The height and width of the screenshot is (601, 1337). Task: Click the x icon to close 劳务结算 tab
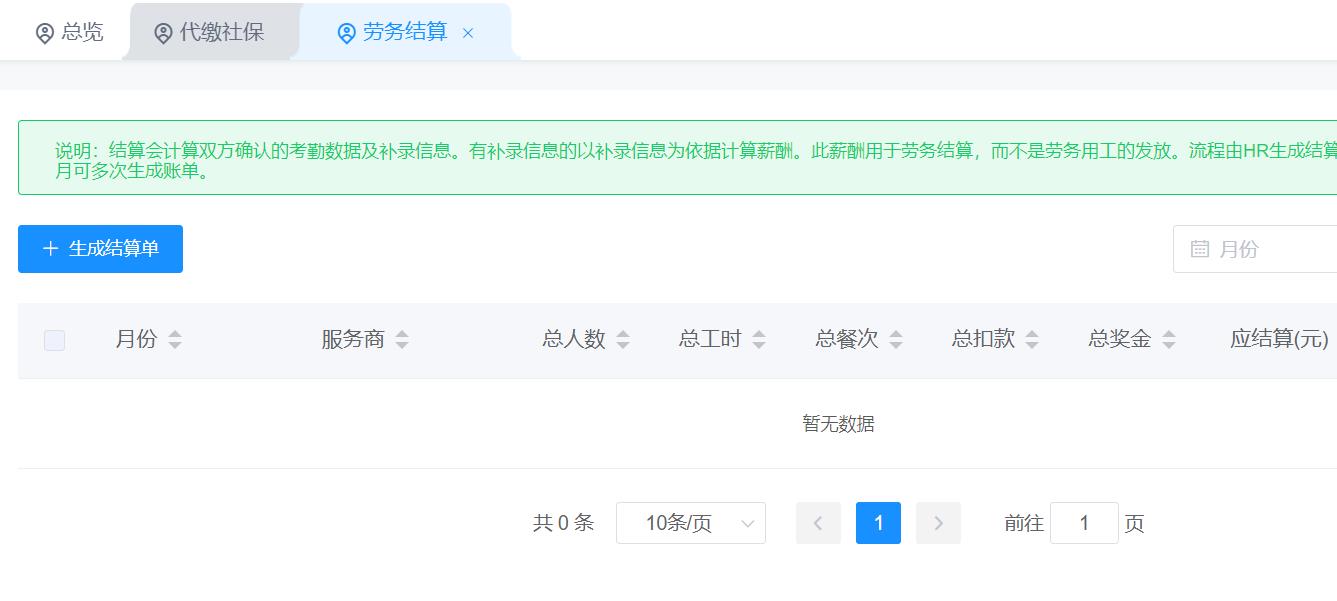pyautogui.click(x=466, y=33)
